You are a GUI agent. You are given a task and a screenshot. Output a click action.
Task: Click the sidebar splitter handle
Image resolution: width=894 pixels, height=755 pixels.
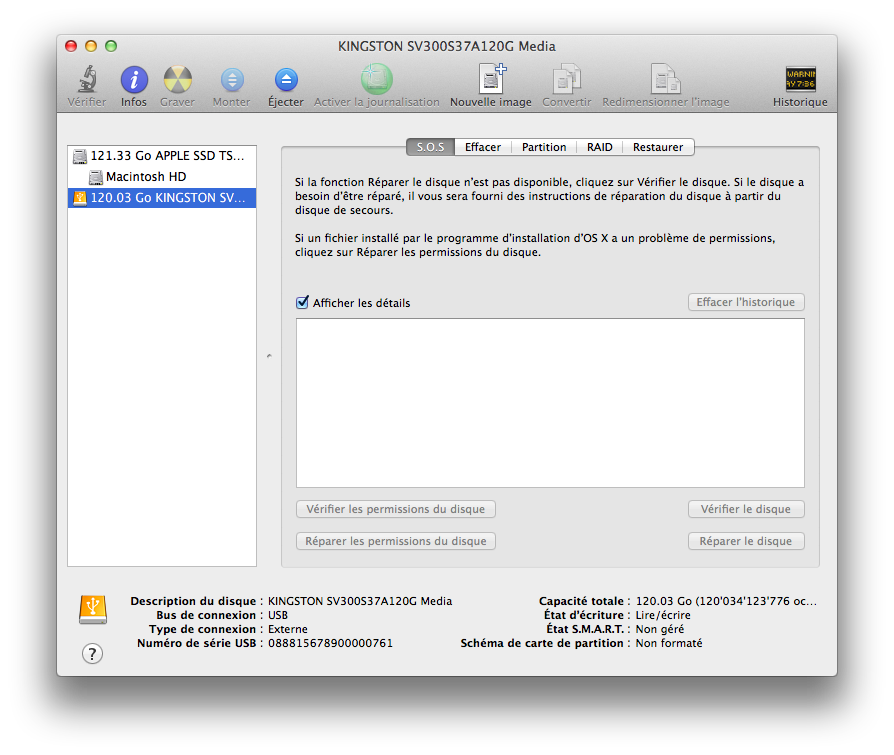tap(268, 355)
